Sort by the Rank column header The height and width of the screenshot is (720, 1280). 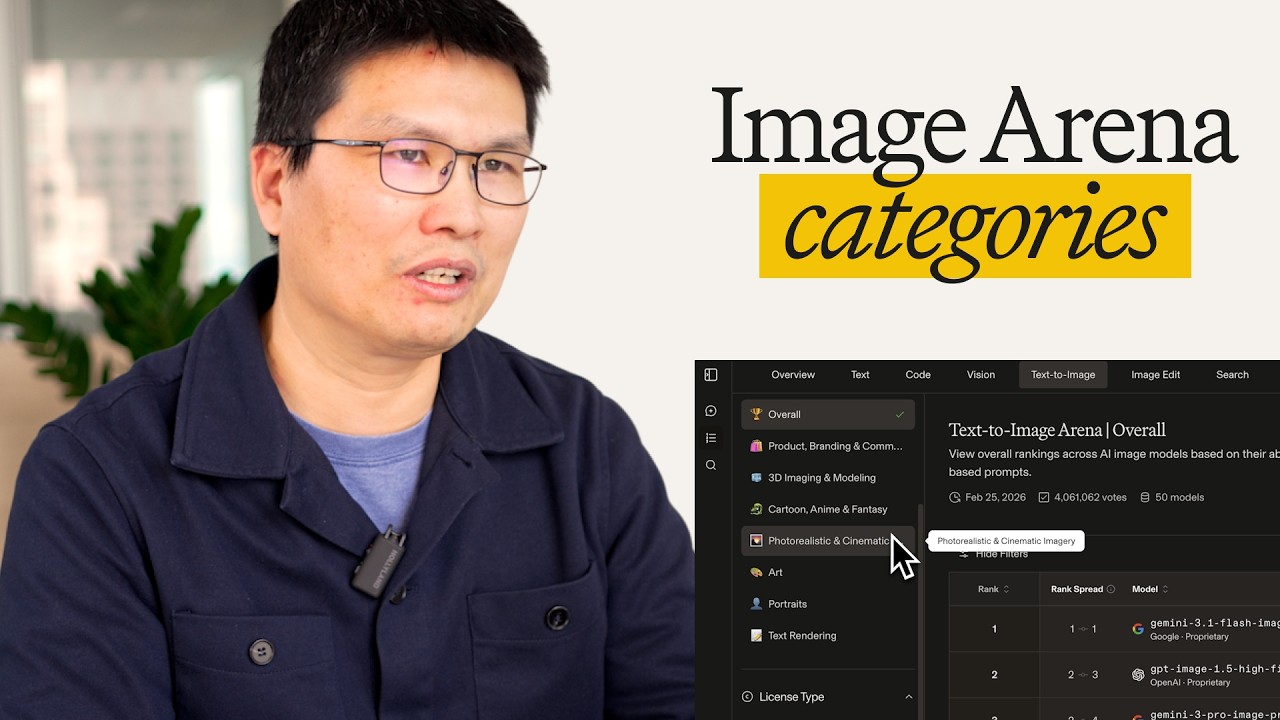[994, 589]
